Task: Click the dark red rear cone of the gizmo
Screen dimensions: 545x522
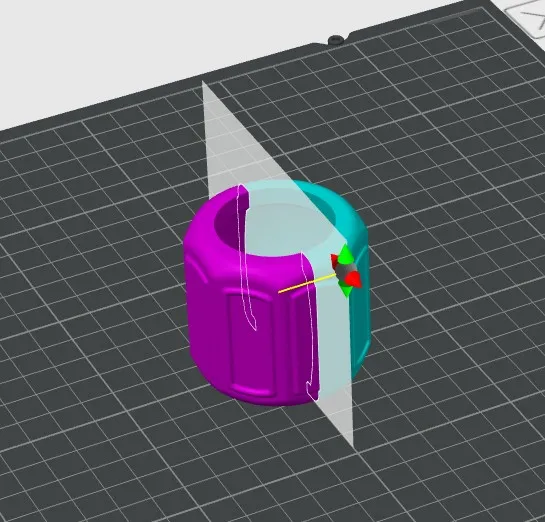Action: [335, 260]
